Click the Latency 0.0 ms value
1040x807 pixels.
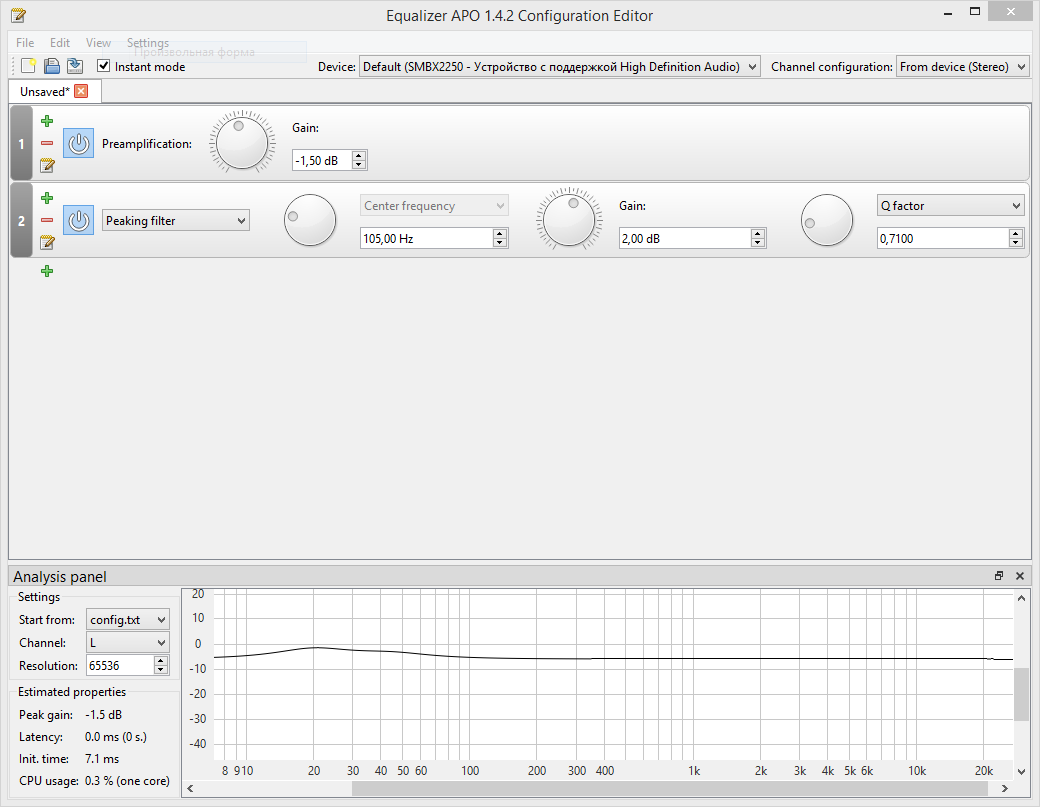click(x=115, y=737)
